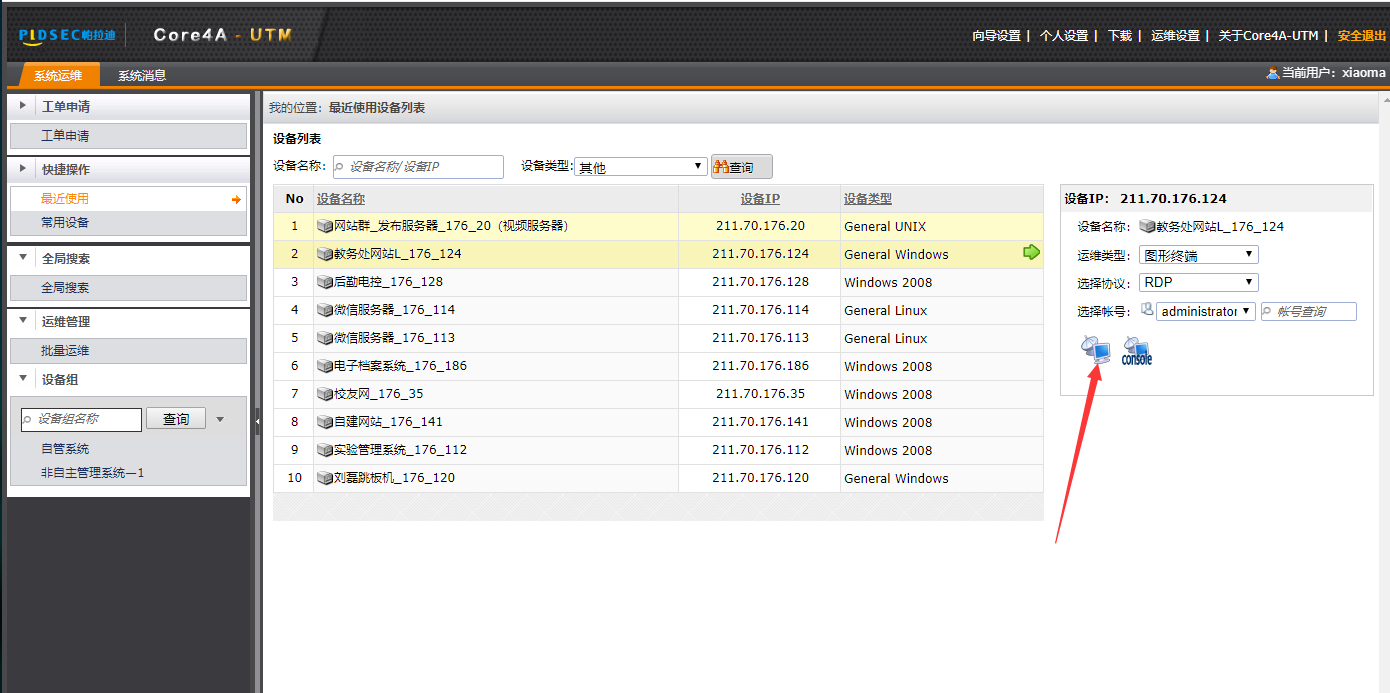Collapse the left sidebar splitter handle
This screenshot has height=693, width=1390.
pyautogui.click(x=257, y=422)
